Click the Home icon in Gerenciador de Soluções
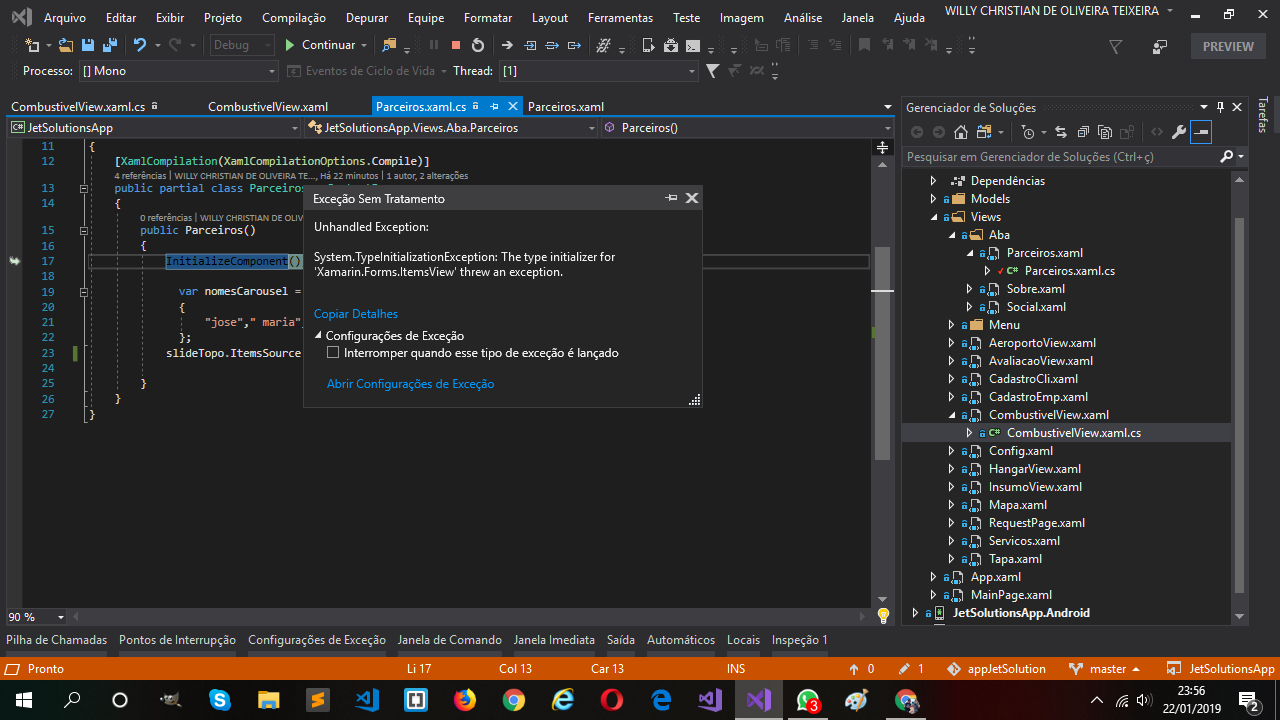1280x720 pixels. point(961,132)
